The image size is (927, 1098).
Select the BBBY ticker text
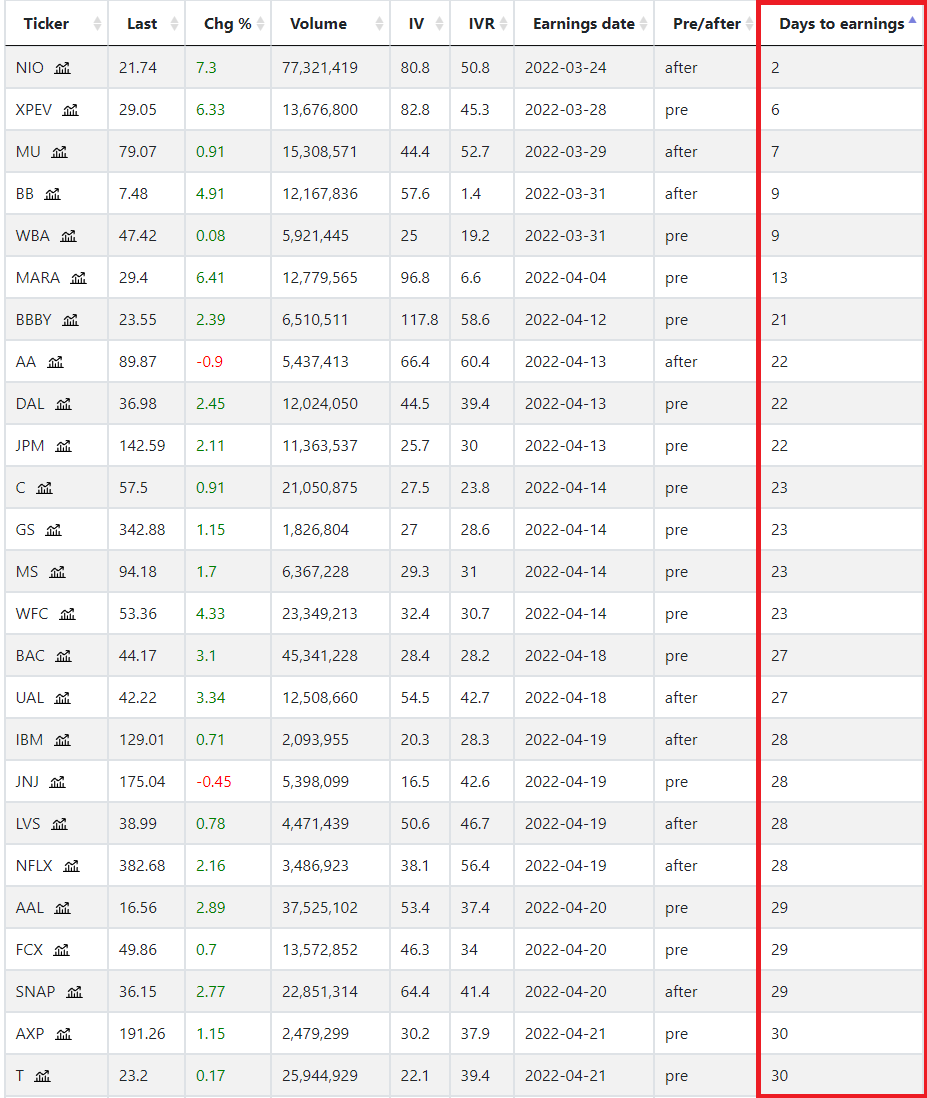(34, 320)
